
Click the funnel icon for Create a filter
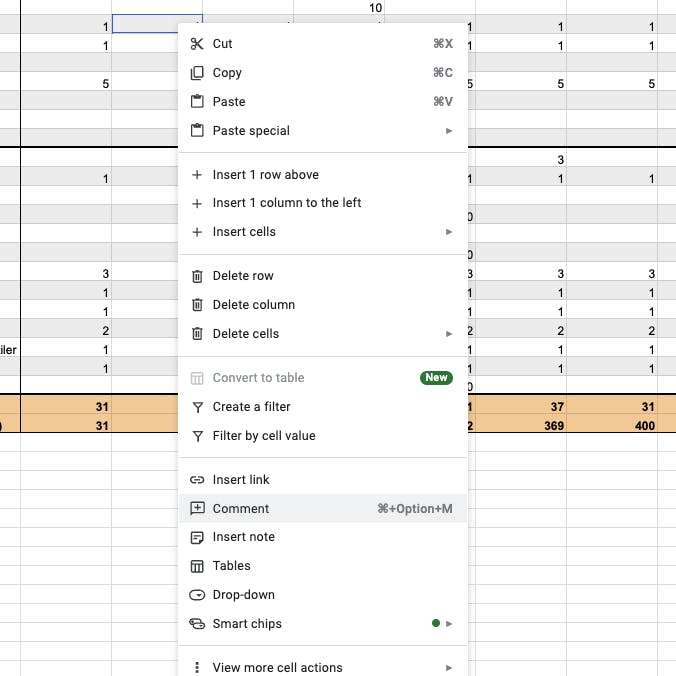[196, 407]
